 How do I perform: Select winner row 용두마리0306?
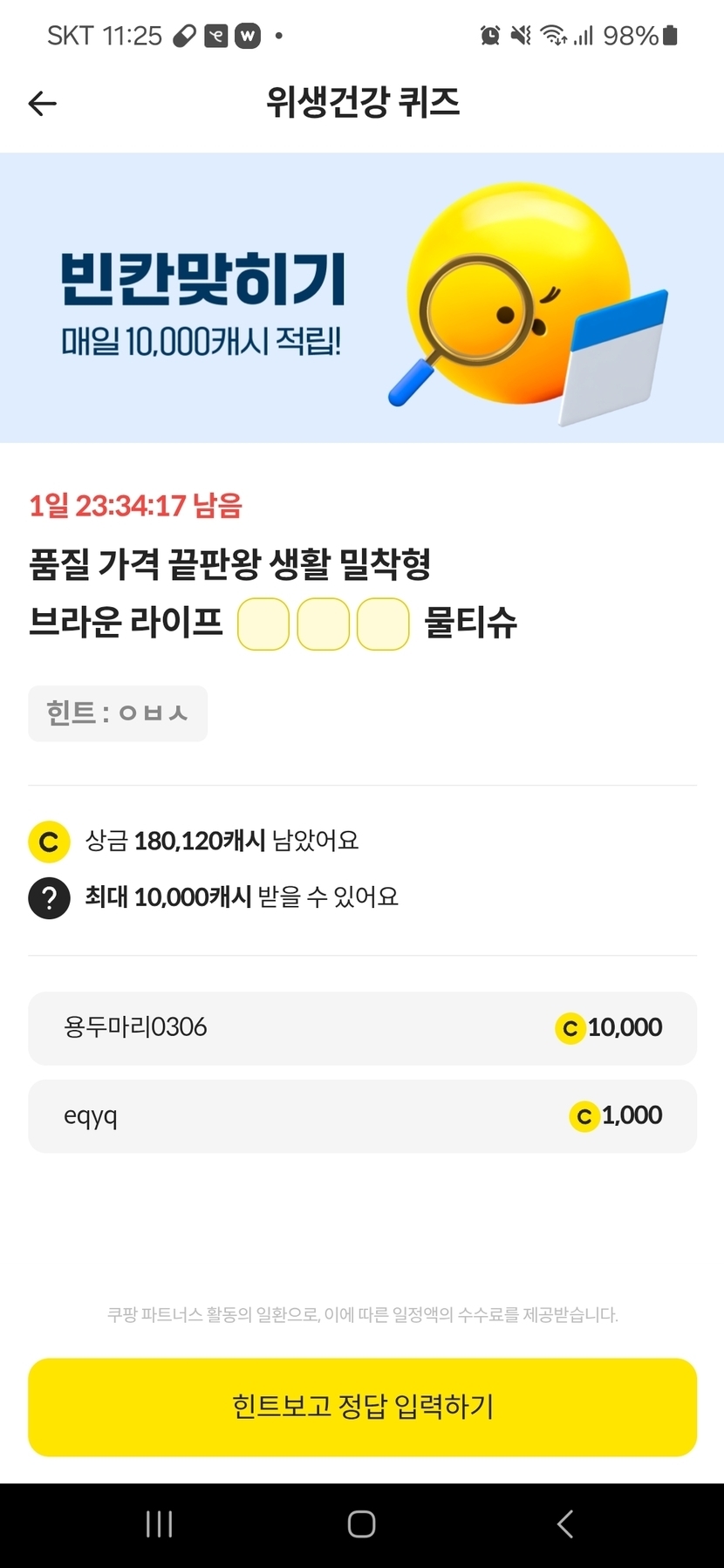click(362, 1028)
